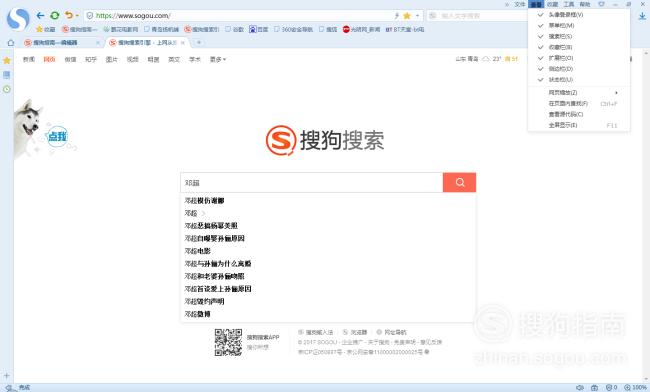Toggle 扩展栏(O) visibility
The width and height of the screenshot is (650, 392).
click(x=579, y=58)
